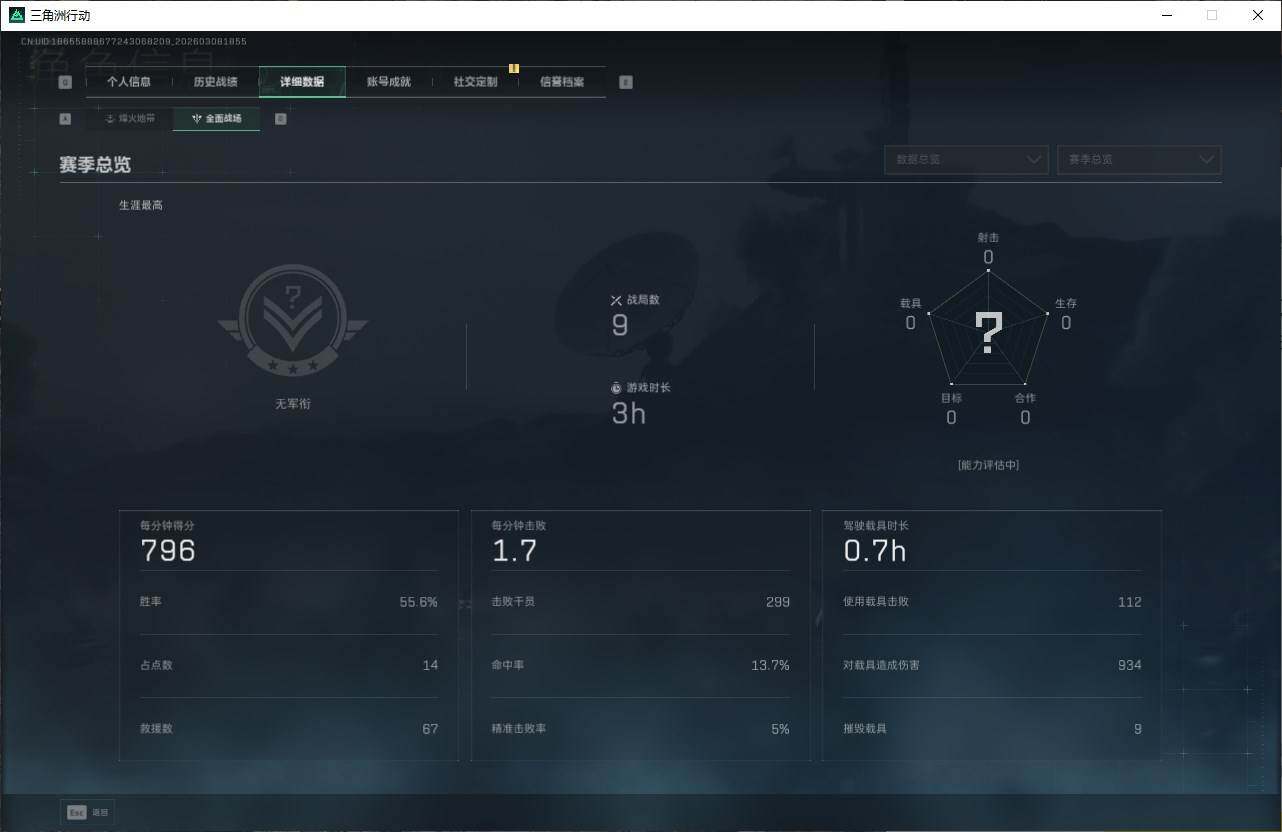This screenshot has height=832, width=1282.
Task: Click the A key previous-mode hint
Action: click(x=65, y=119)
